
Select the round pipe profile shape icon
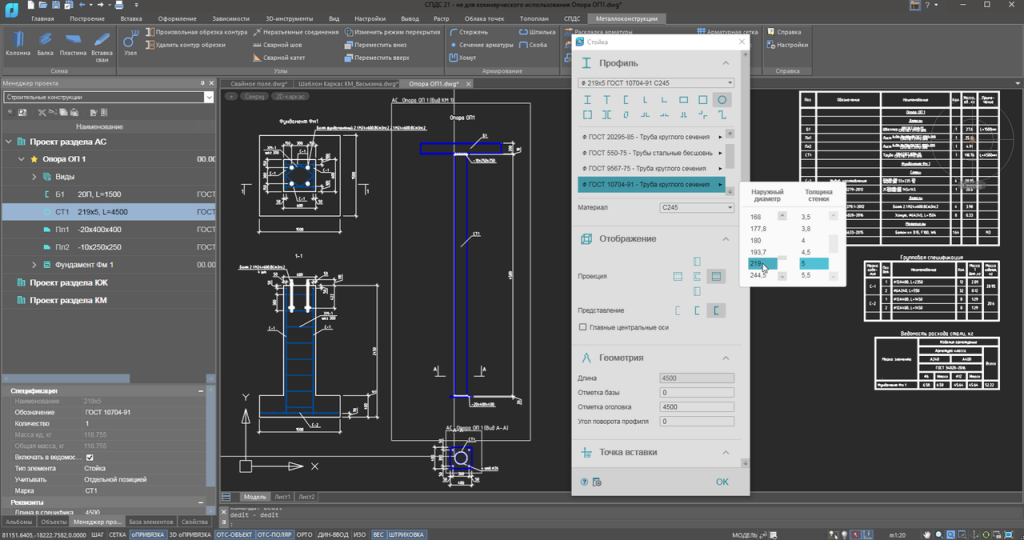(722, 100)
